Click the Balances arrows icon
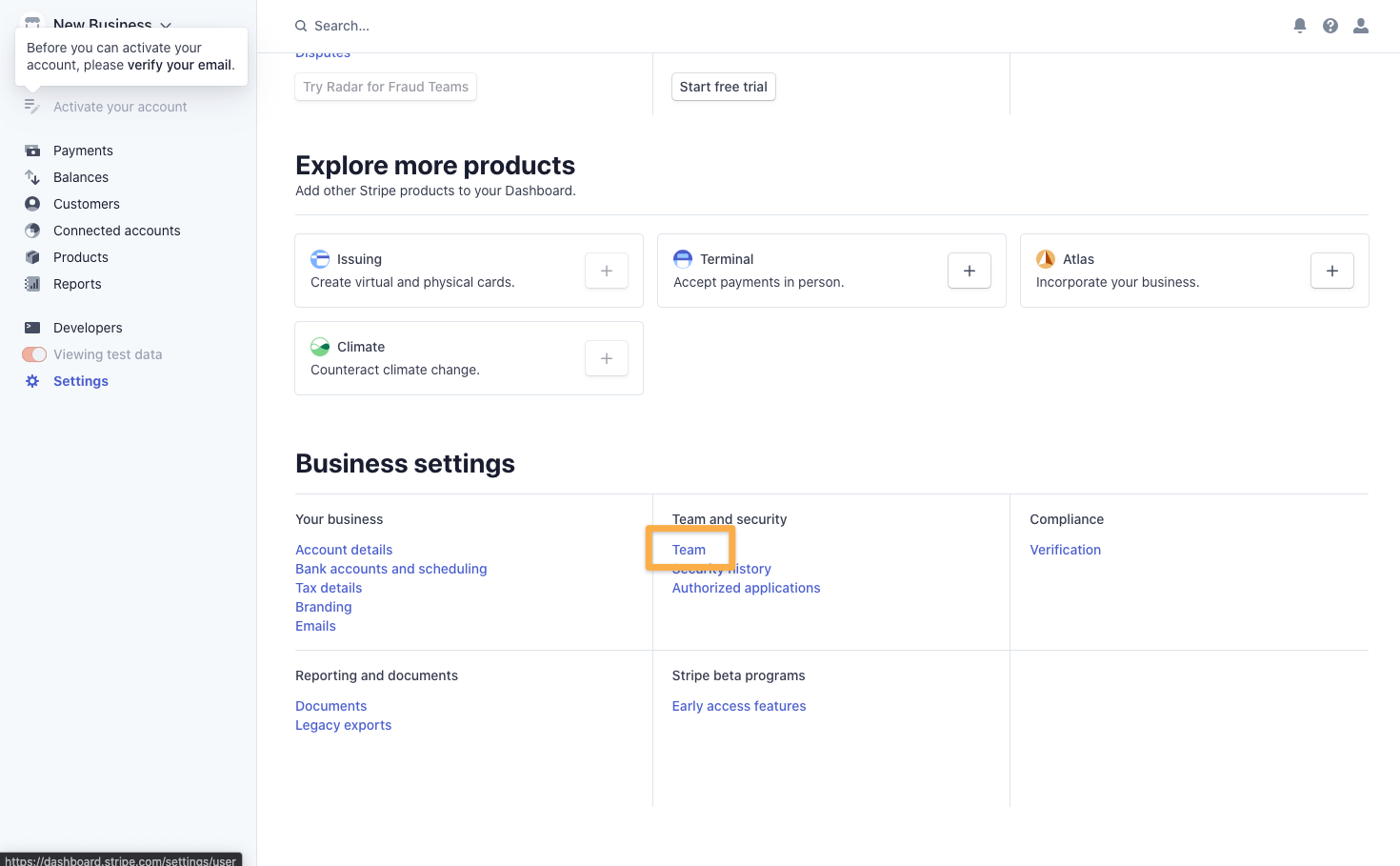Viewport: 1400px width, 866px height. (x=32, y=177)
